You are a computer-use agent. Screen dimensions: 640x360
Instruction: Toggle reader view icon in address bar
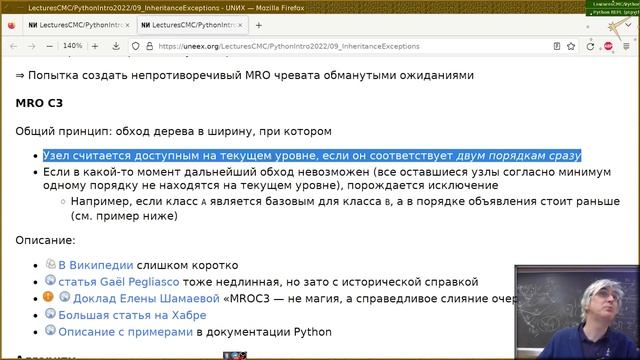point(557,46)
